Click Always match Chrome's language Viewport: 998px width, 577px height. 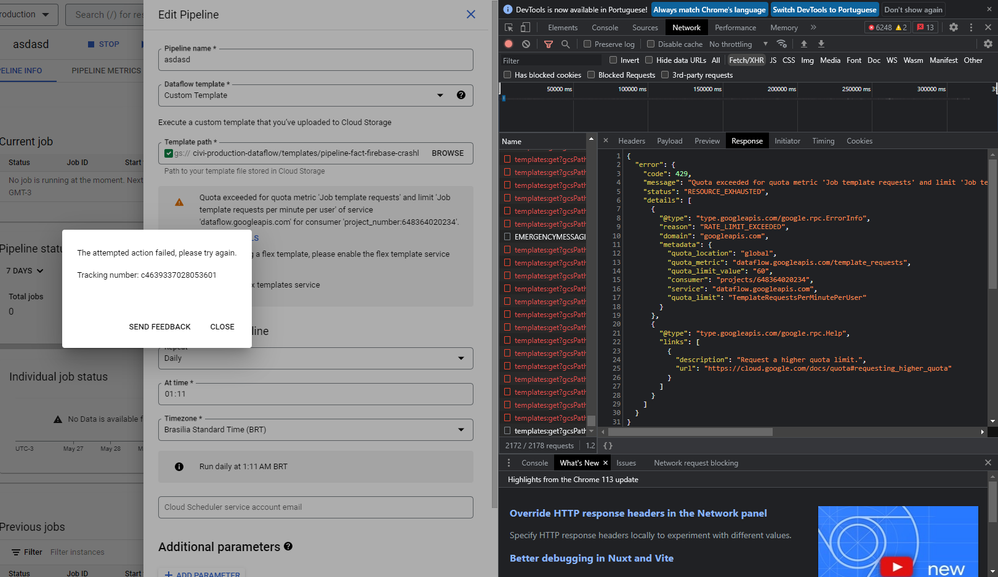[x=709, y=10]
